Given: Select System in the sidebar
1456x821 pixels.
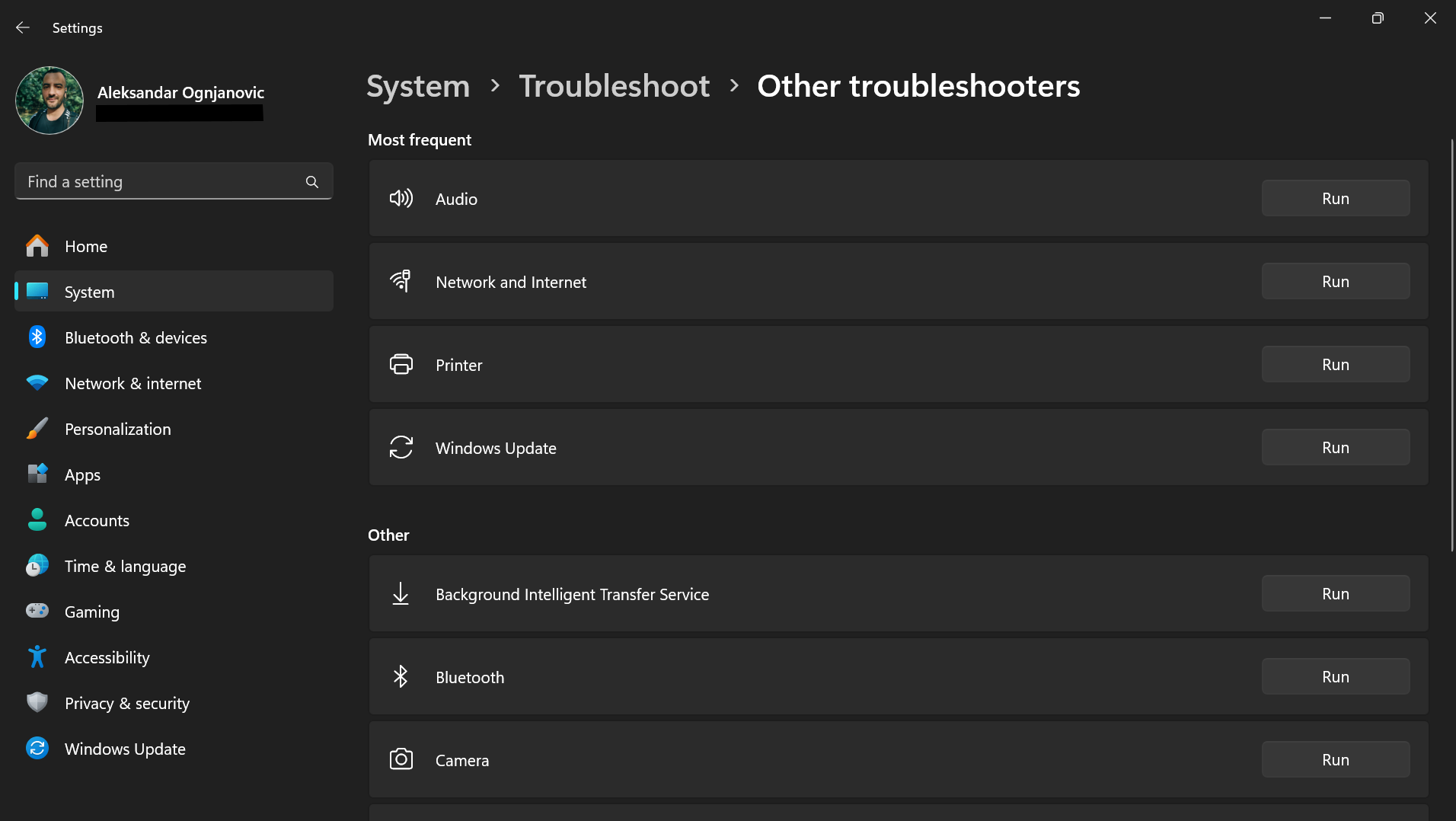Looking at the screenshot, I should pos(174,292).
